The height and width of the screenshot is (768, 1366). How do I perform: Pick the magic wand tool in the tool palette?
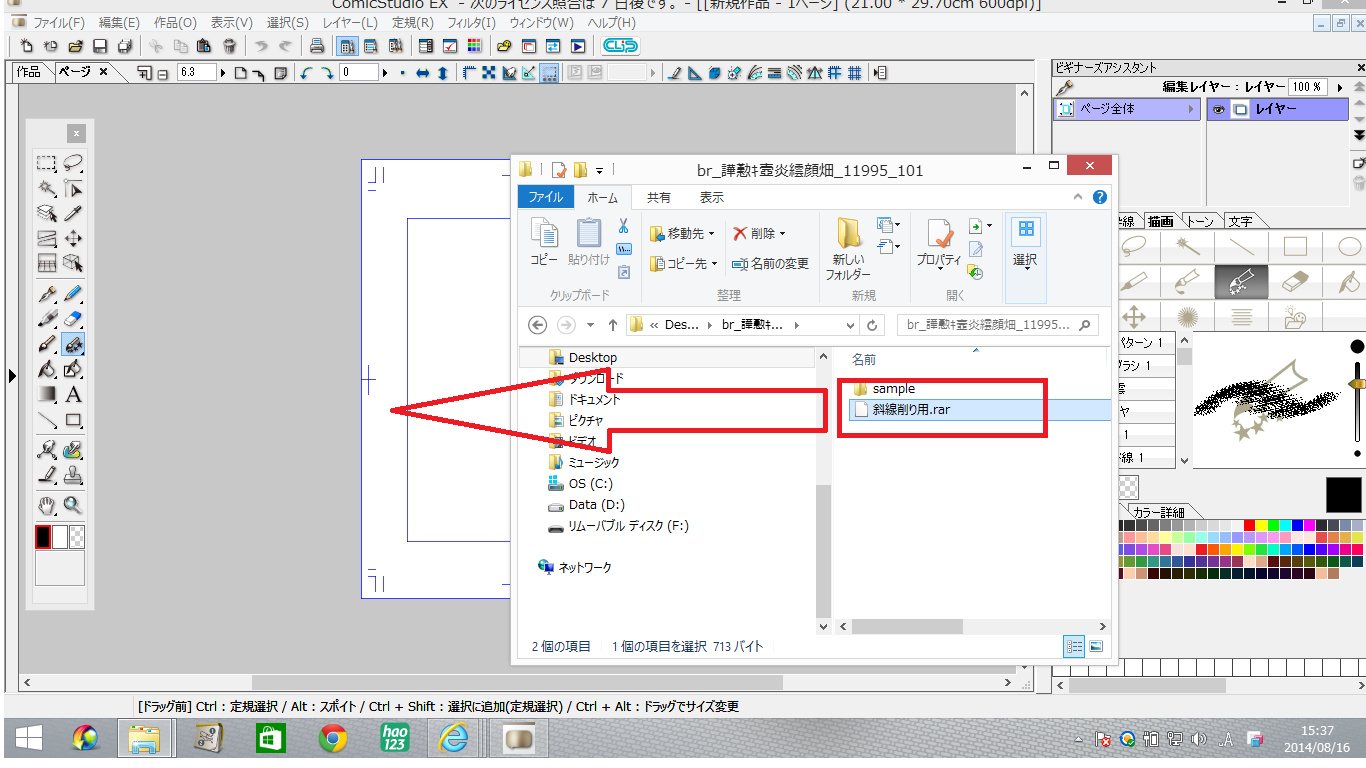47,188
